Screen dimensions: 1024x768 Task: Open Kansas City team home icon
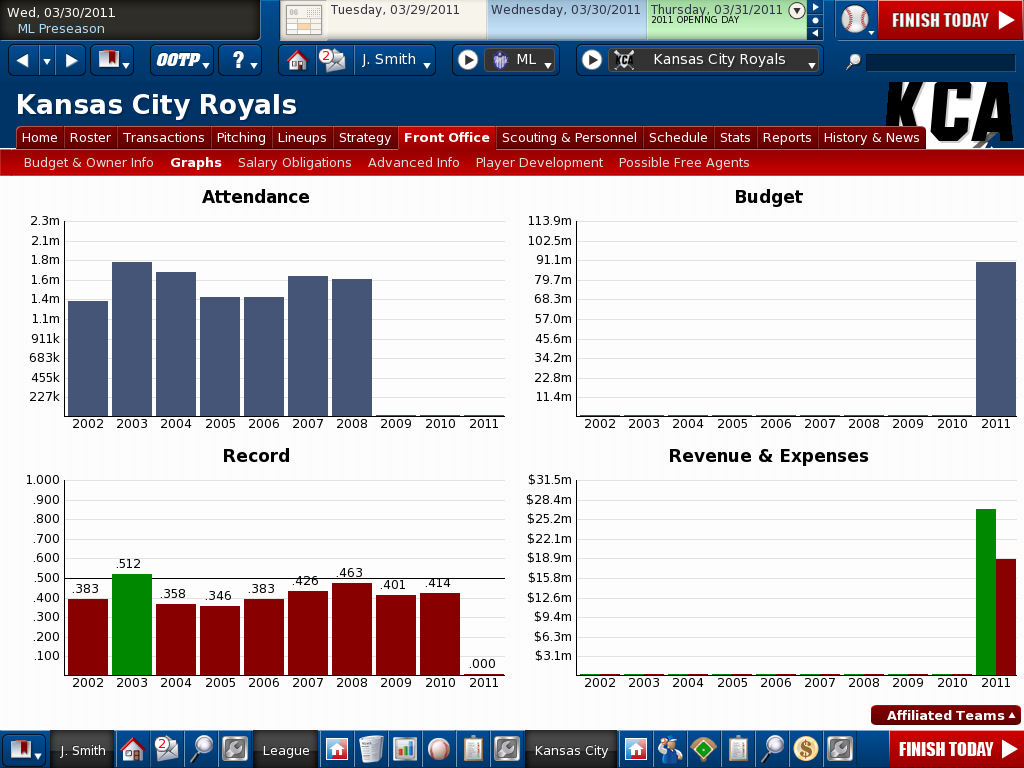(x=635, y=749)
